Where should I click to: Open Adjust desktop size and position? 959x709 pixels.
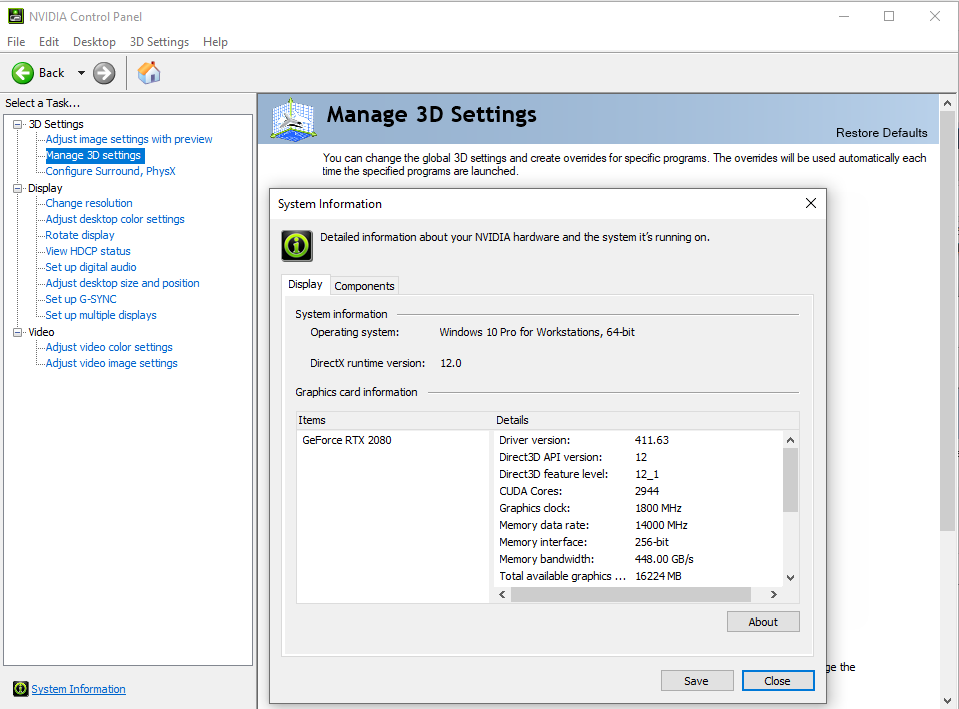pyautogui.click(x=122, y=283)
